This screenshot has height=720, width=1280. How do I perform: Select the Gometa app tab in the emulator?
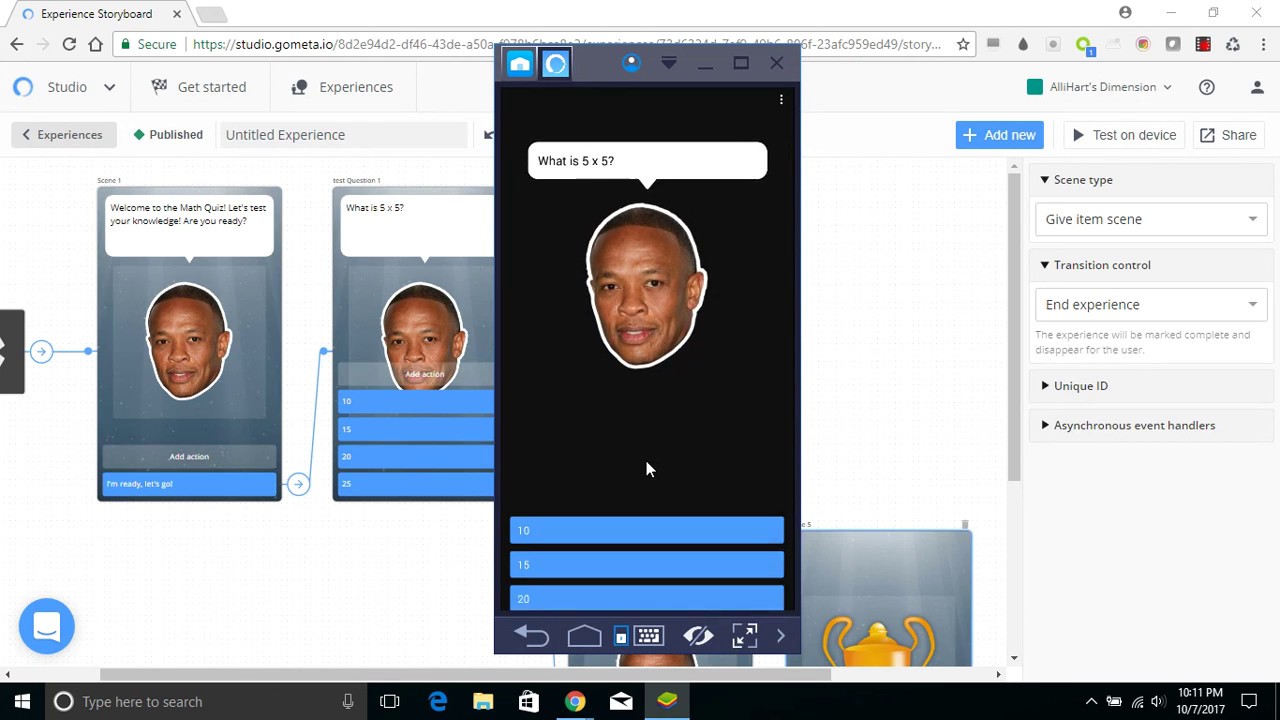556,64
